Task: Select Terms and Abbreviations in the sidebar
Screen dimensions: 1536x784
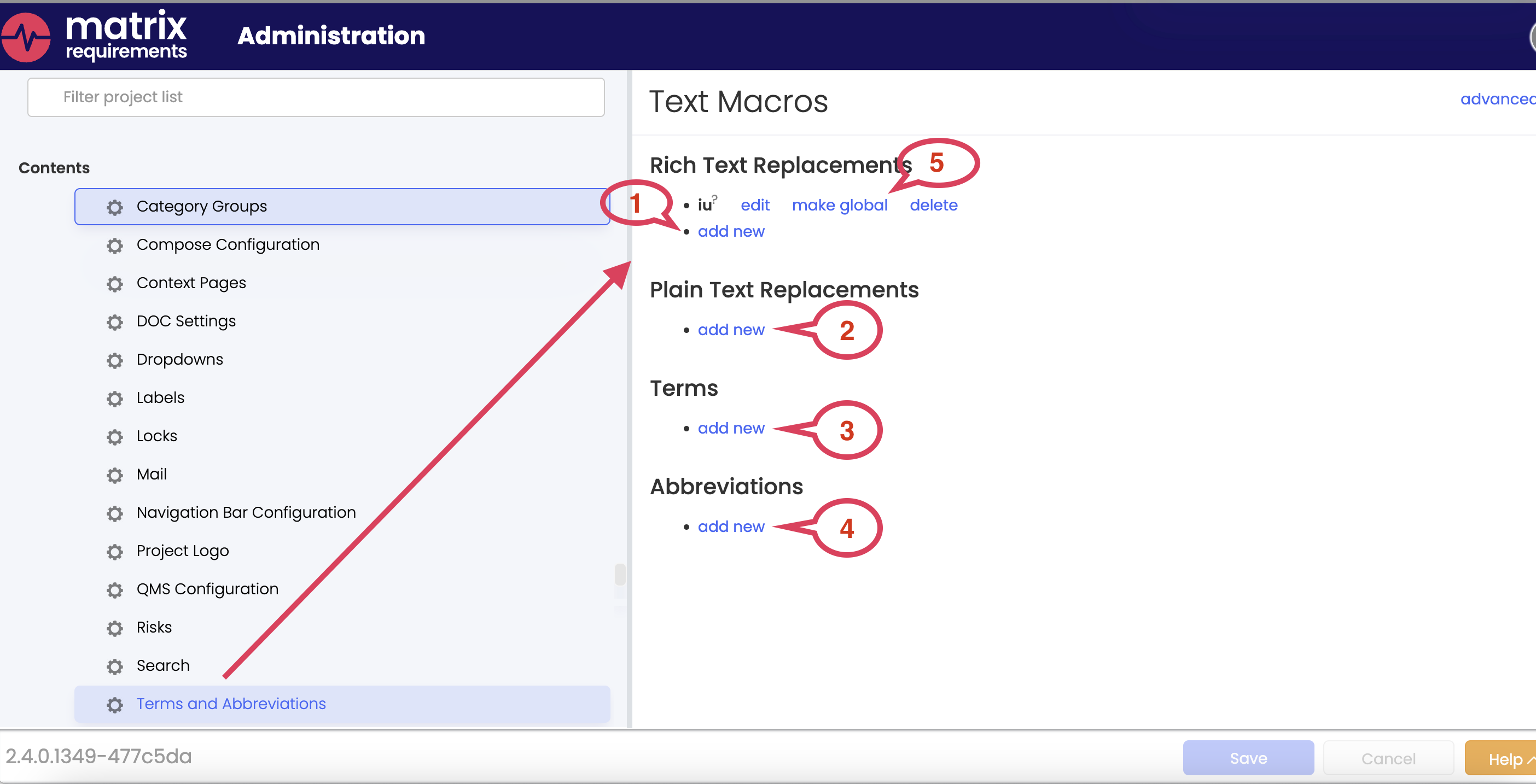Action: [231, 704]
